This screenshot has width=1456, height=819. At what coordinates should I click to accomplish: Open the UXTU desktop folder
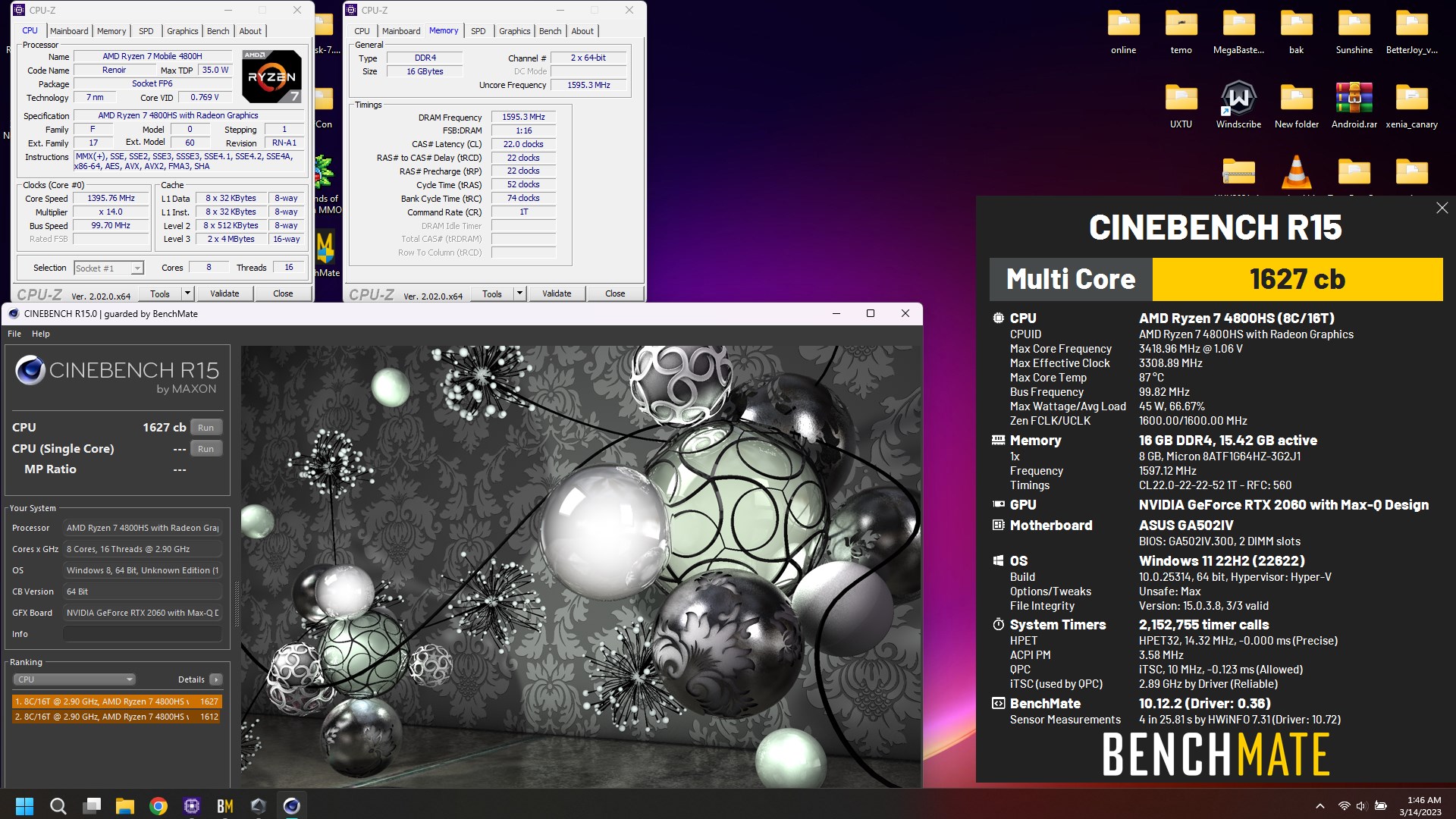(x=1181, y=105)
